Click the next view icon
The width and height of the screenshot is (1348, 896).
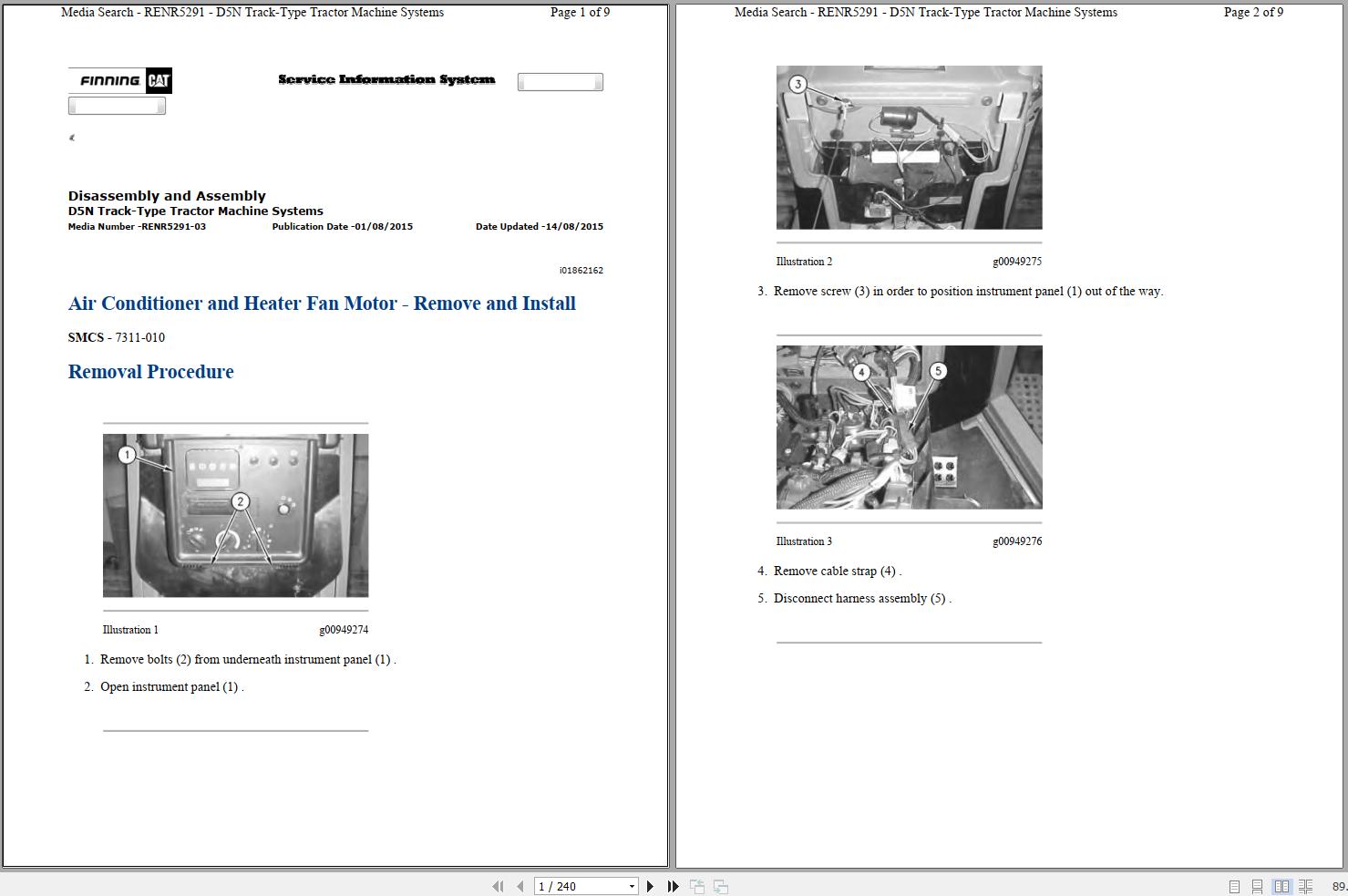coord(720,886)
